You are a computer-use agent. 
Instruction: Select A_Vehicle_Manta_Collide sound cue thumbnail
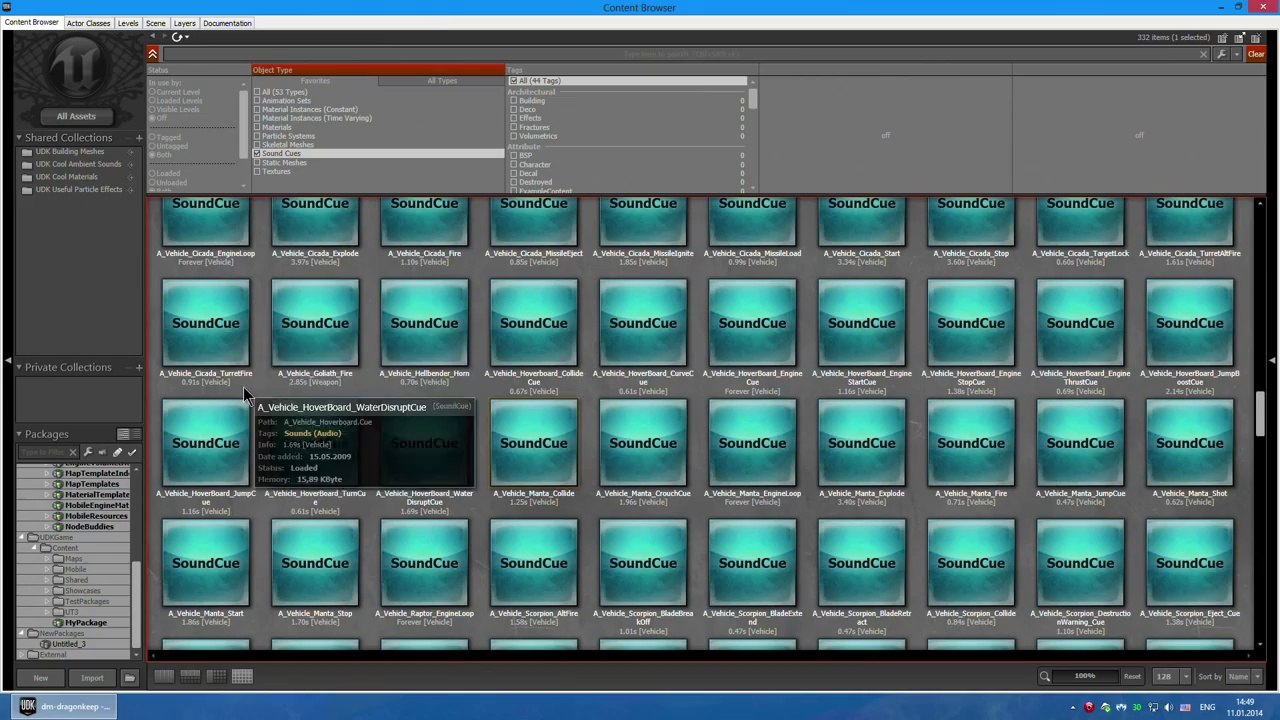click(534, 443)
